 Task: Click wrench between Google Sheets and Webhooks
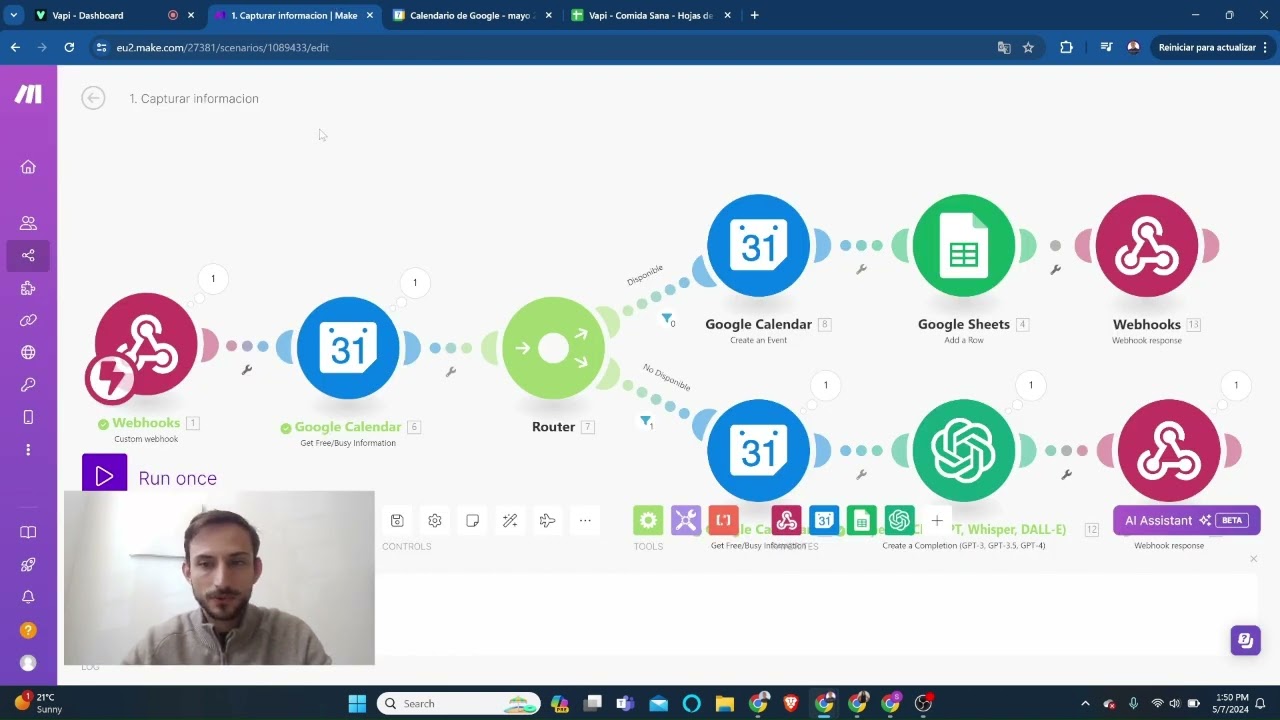click(1055, 269)
